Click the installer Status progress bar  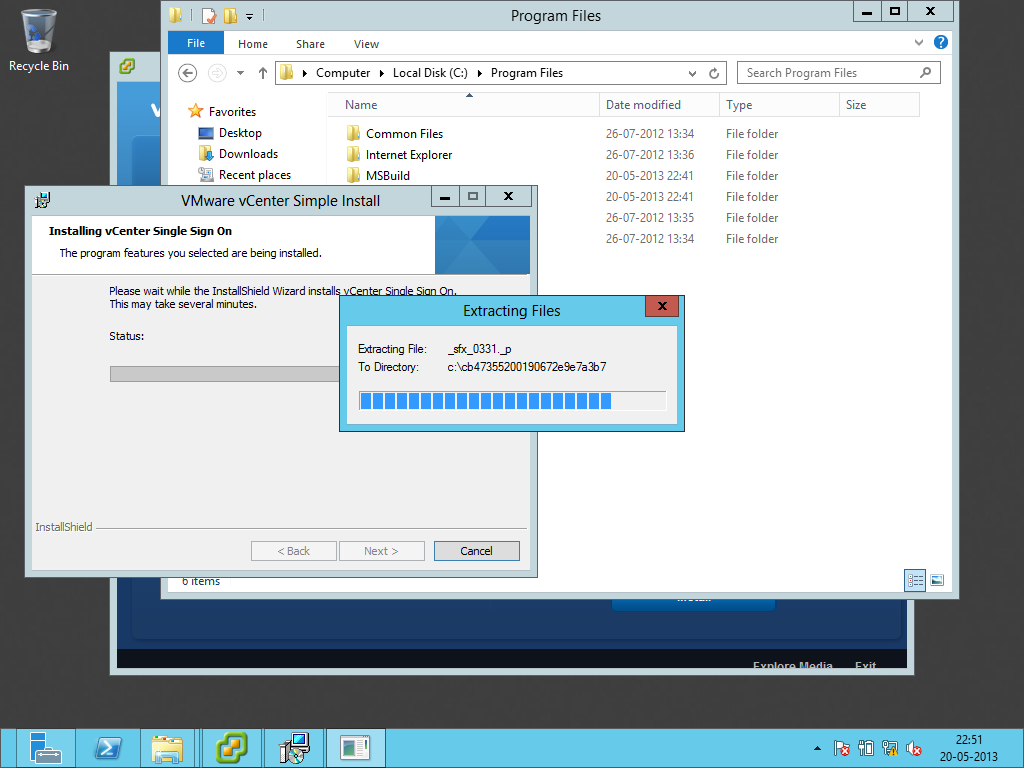click(x=225, y=374)
